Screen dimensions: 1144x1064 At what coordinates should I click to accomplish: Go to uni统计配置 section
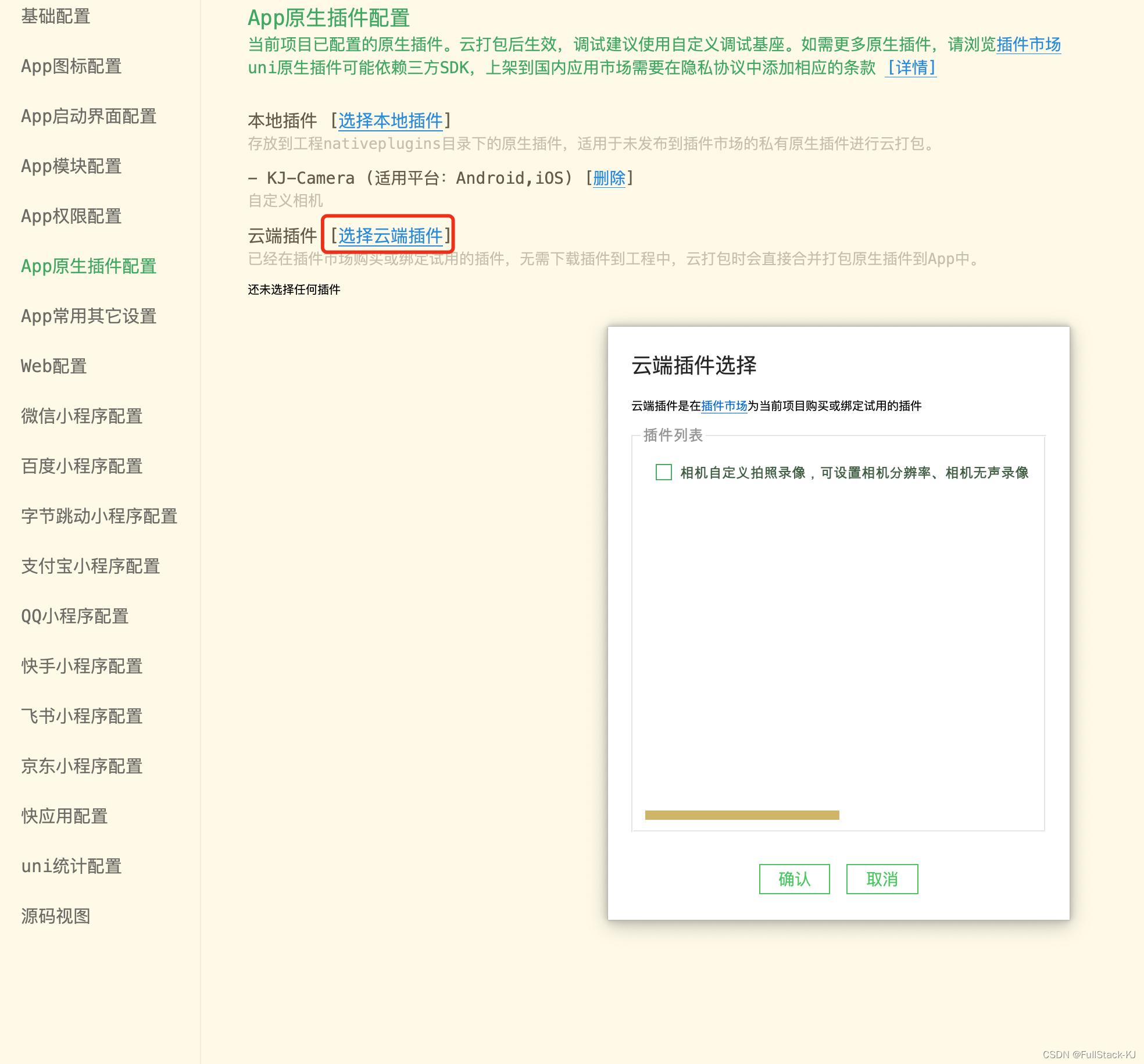click(71, 866)
